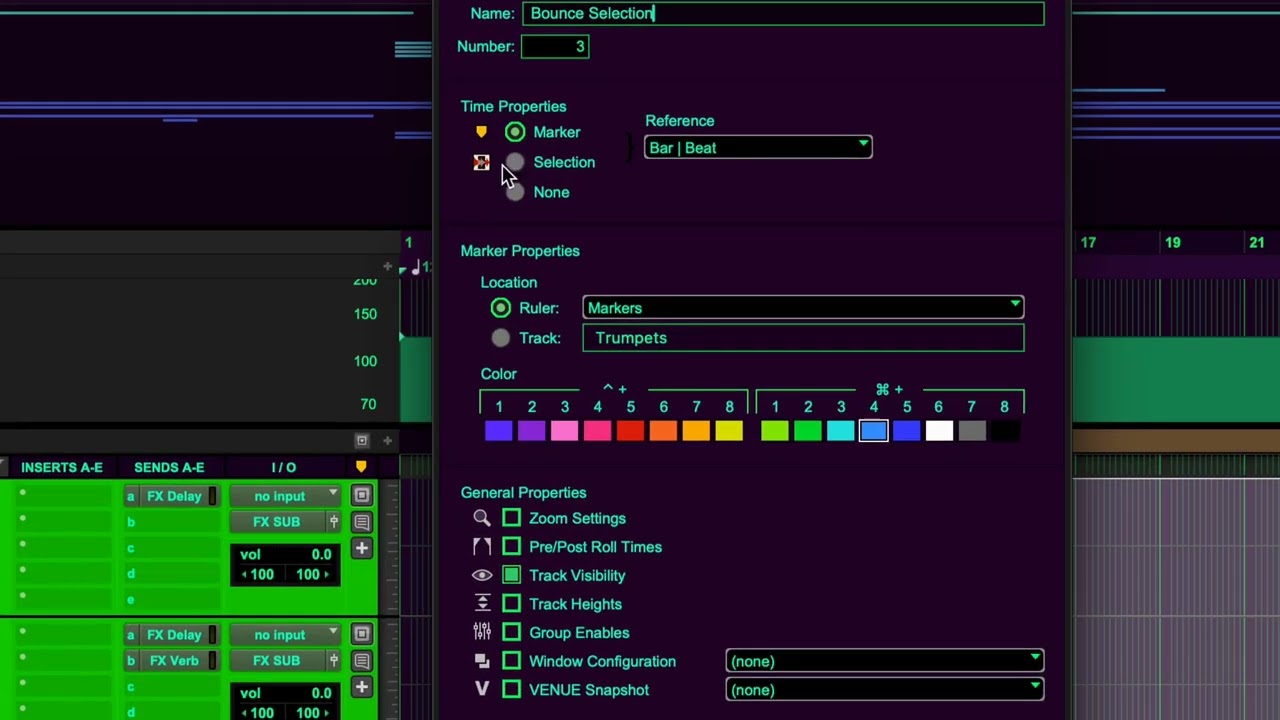The width and height of the screenshot is (1280, 720).
Task: Pick the cyan color swatch number 3
Action: pyautogui.click(x=841, y=431)
